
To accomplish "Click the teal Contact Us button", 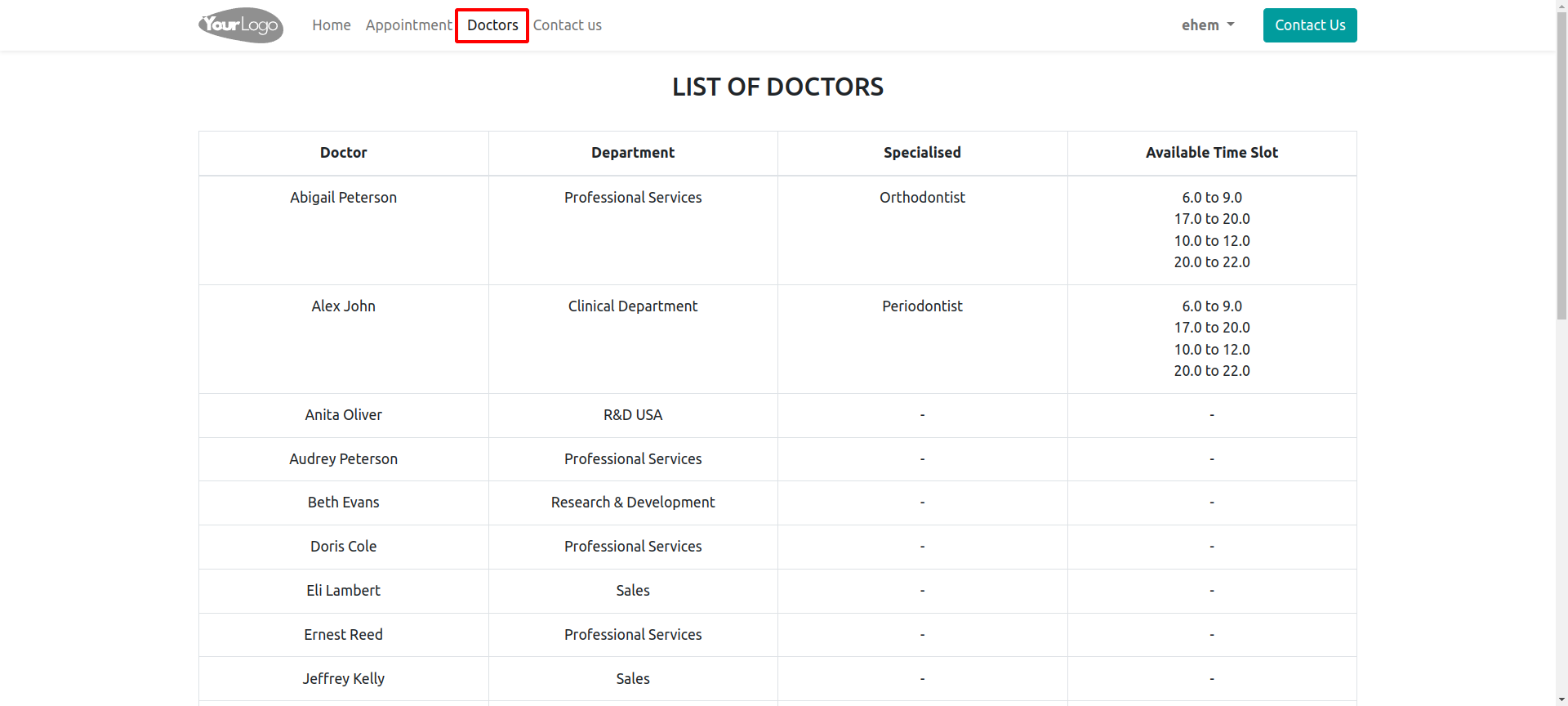I will click(1310, 25).
